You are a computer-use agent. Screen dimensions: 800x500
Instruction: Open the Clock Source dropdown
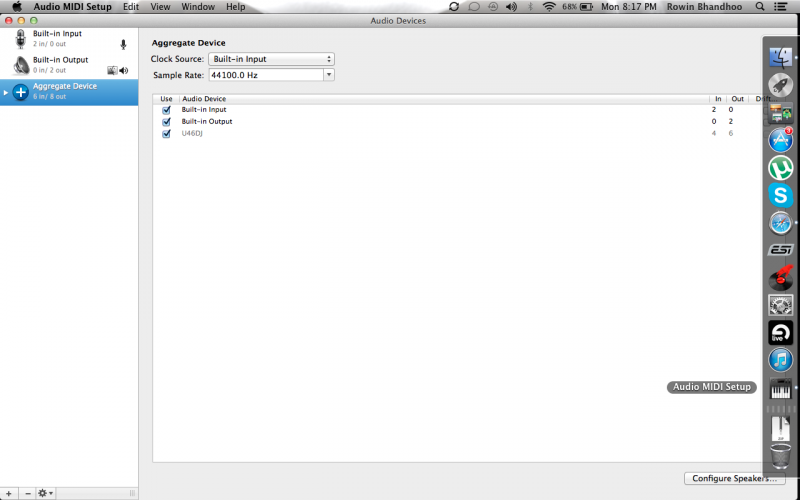(271, 59)
